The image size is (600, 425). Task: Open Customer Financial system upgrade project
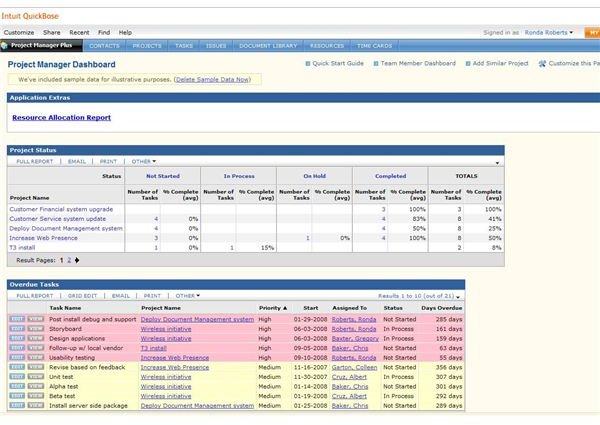pyautogui.click(x=61, y=209)
